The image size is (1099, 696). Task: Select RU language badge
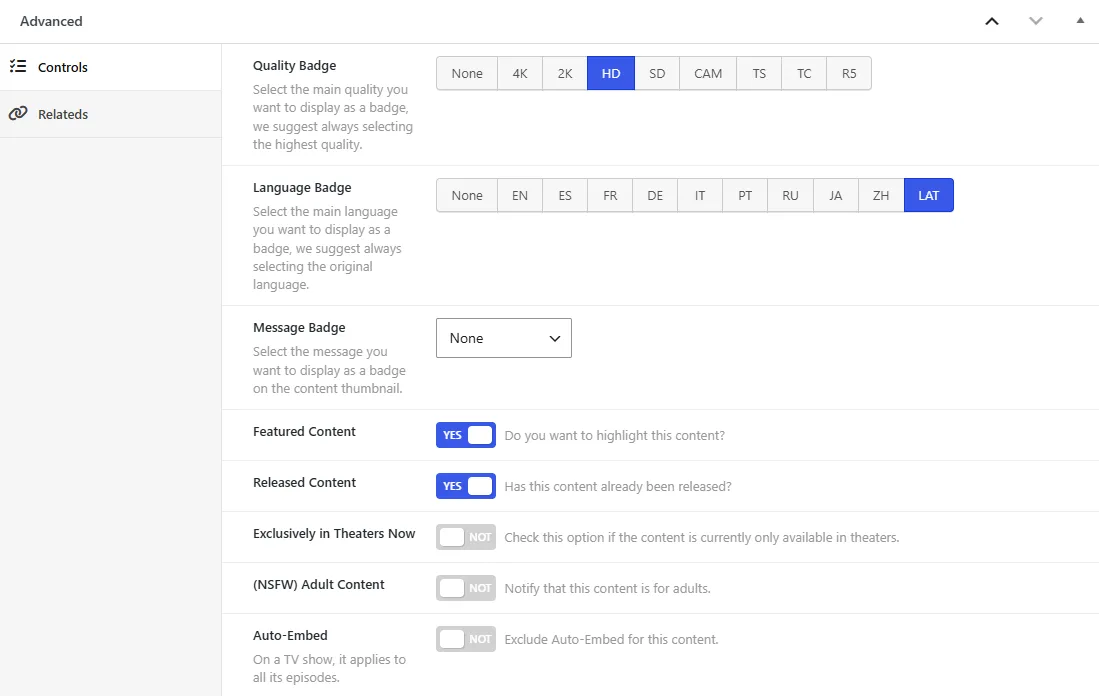(x=791, y=196)
